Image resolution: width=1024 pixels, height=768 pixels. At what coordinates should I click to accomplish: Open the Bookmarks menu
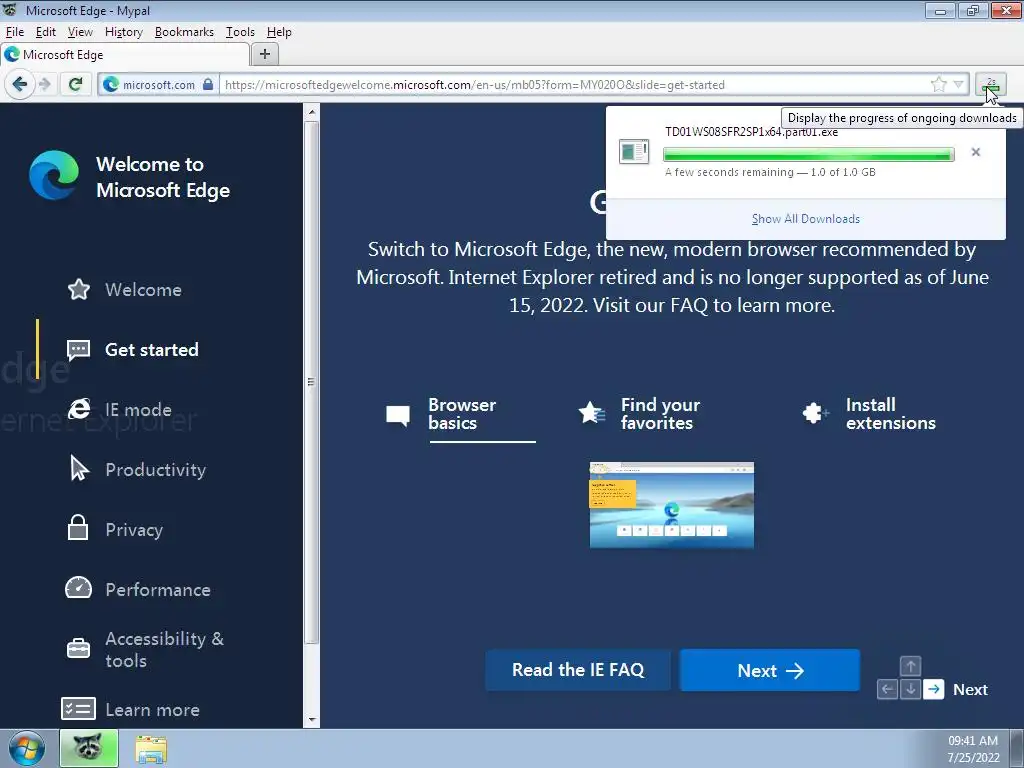click(184, 32)
